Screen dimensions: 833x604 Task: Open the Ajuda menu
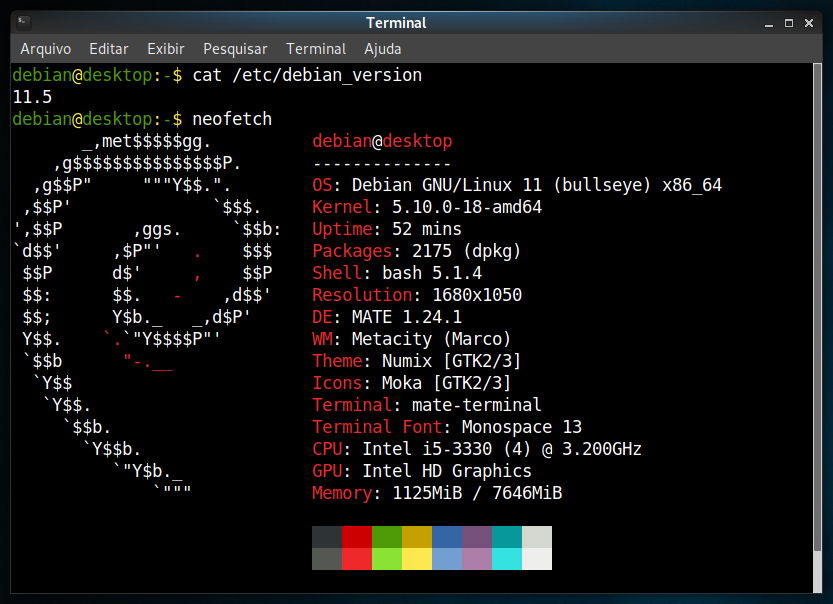coord(382,49)
